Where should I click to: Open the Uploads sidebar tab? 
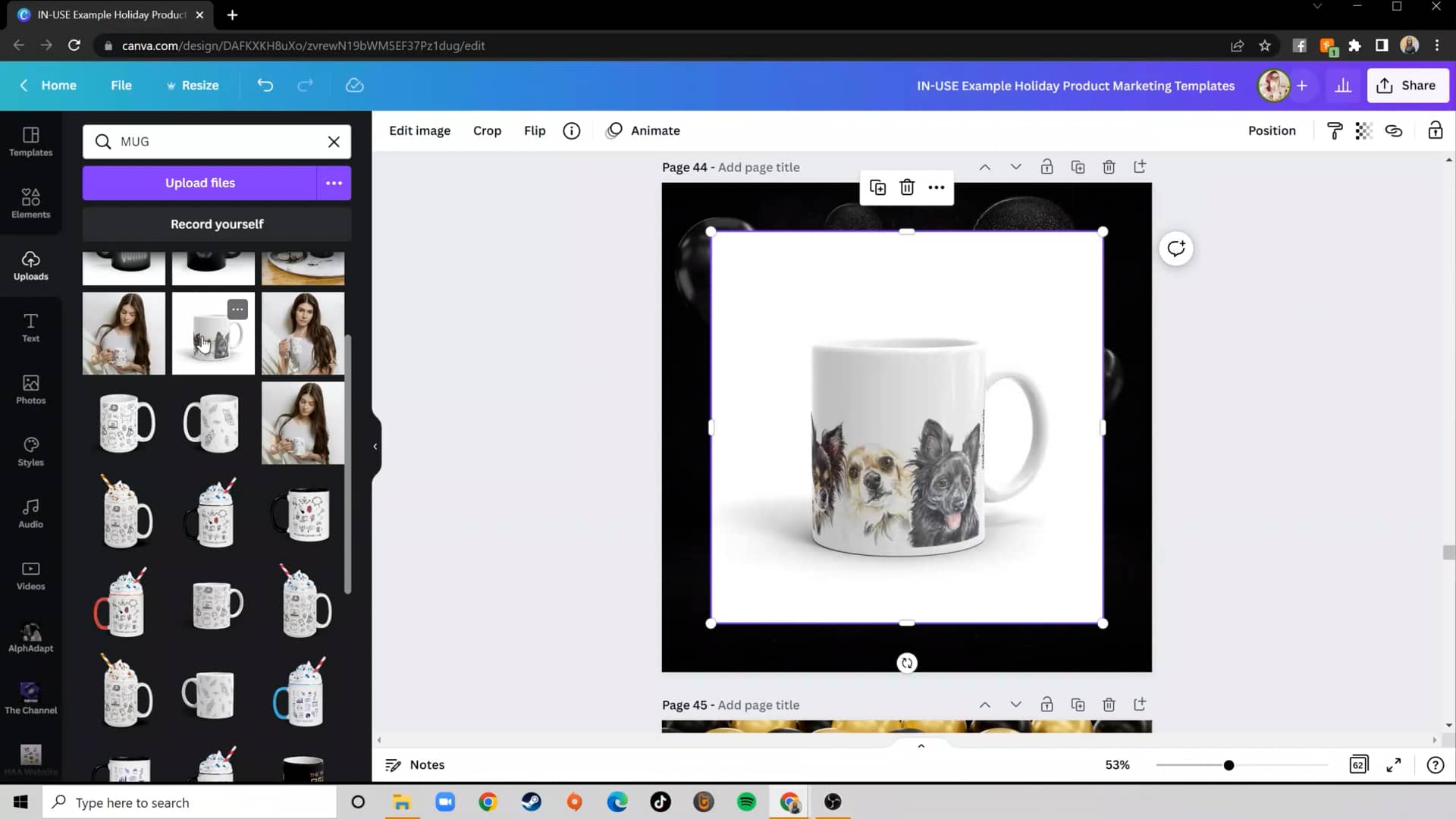(30, 265)
